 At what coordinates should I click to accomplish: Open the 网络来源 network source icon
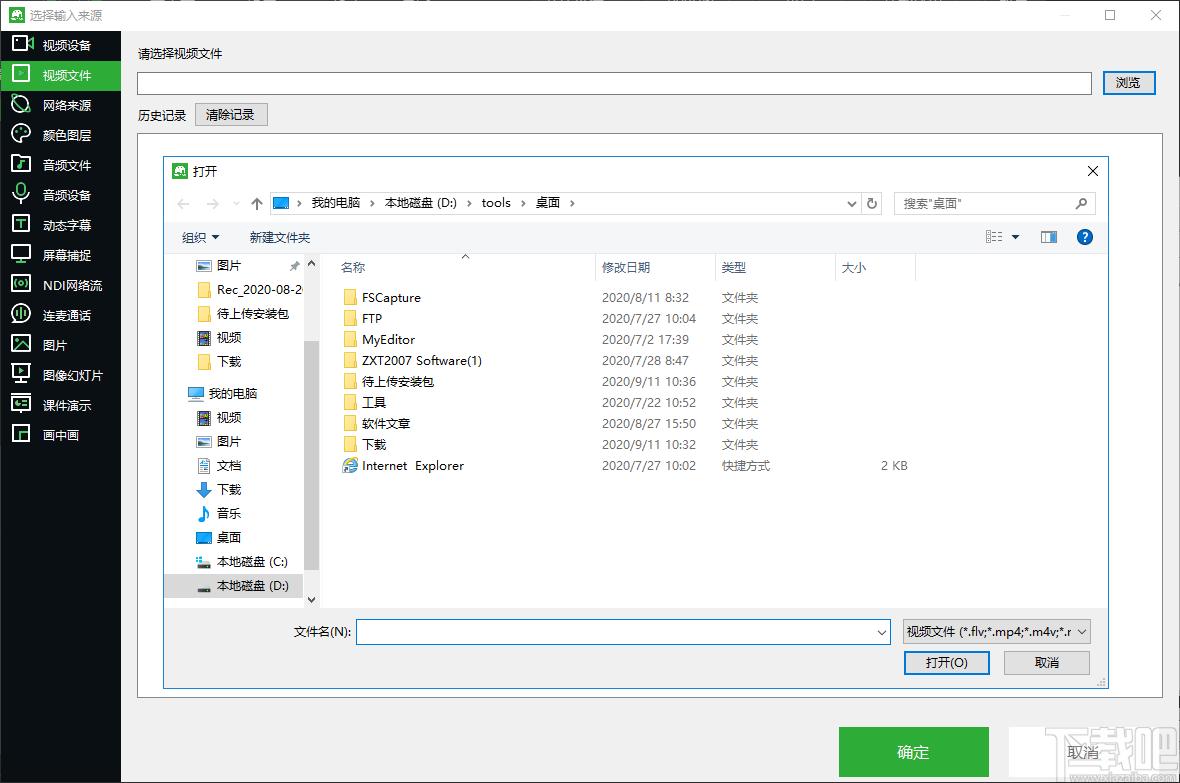[x=21, y=105]
